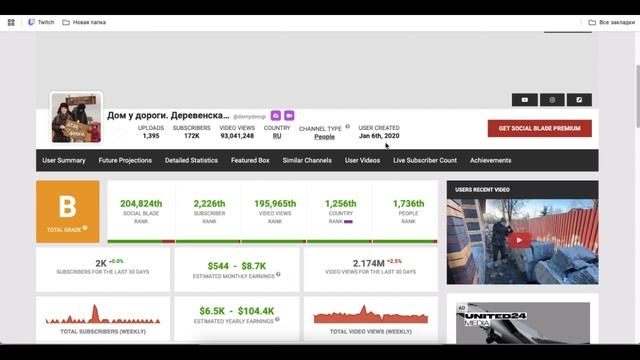Click the 195,965th video views rank
The image size is (640, 360).
pos(275,203)
